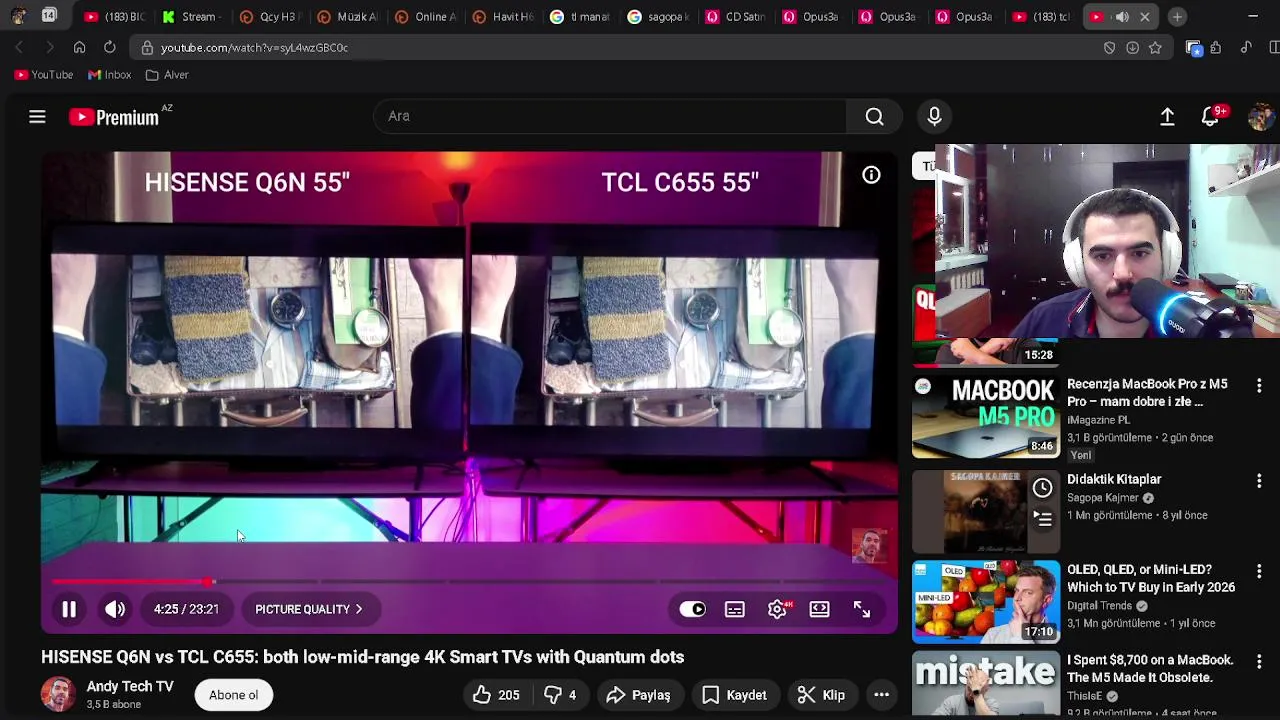This screenshot has height=720, width=1280.
Task: Open options for Didaktik Kitaplar video
Action: point(1259,481)
